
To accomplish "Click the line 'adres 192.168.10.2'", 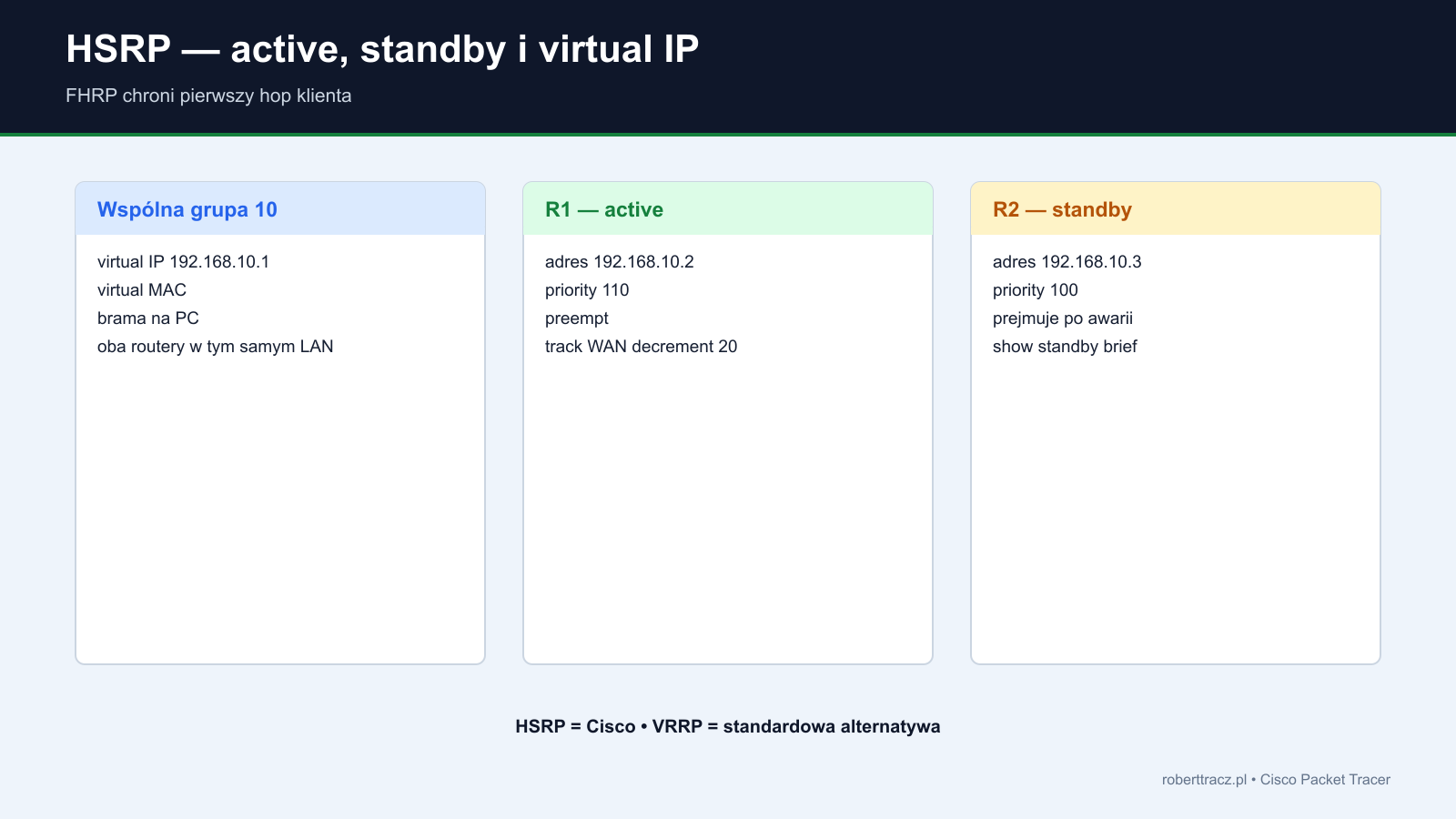I will (x=620, y=262).
